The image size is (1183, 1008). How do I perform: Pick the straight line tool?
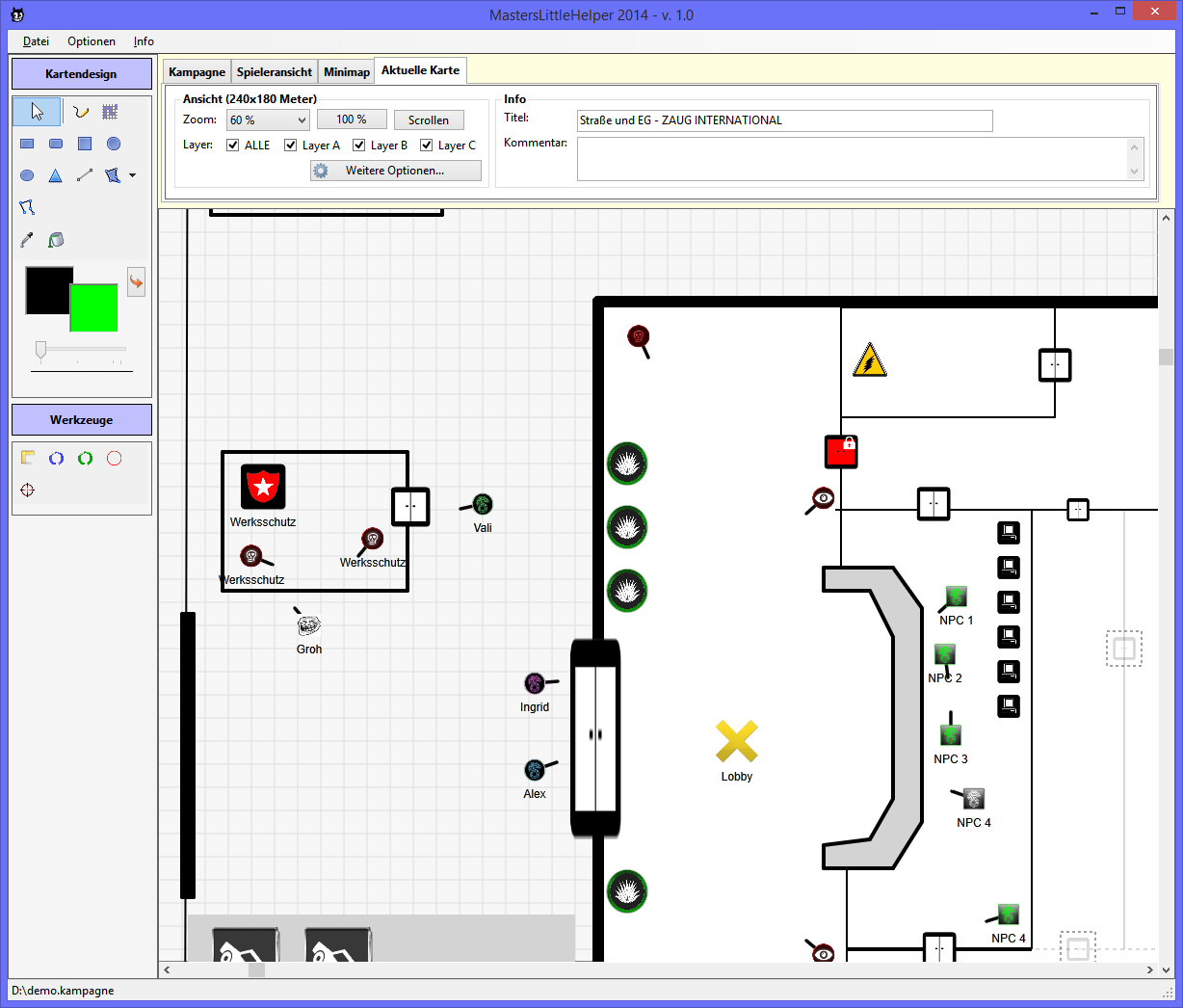coord(85,175)
